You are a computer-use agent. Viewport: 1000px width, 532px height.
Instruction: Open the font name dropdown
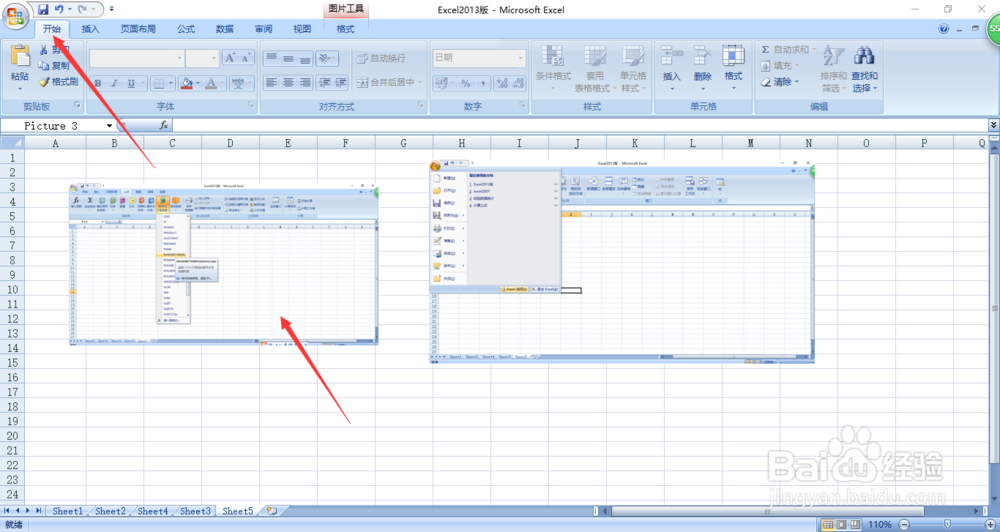[x=179, y=58]
